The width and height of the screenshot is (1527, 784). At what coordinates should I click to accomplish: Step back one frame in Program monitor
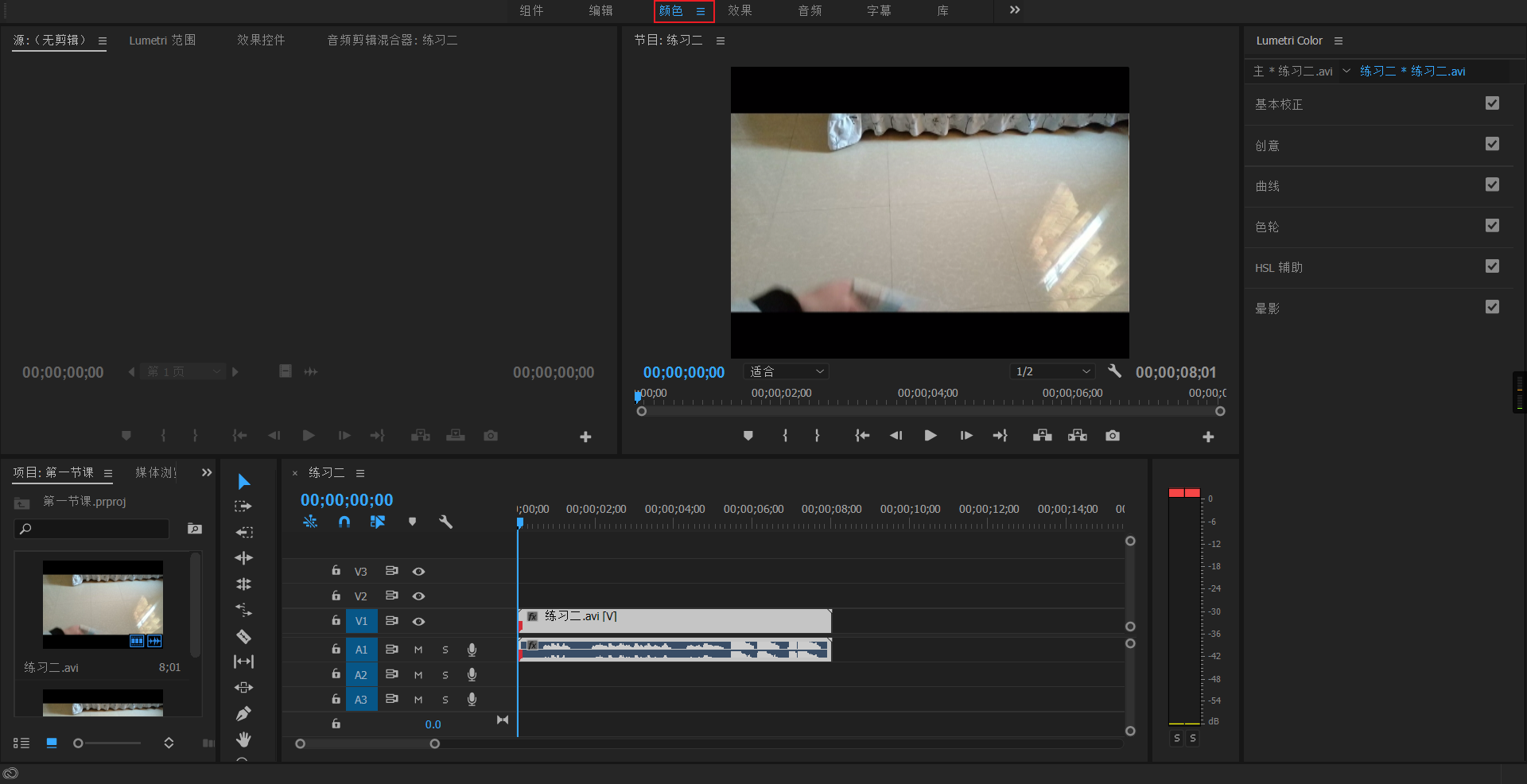[x=896, y=436]
